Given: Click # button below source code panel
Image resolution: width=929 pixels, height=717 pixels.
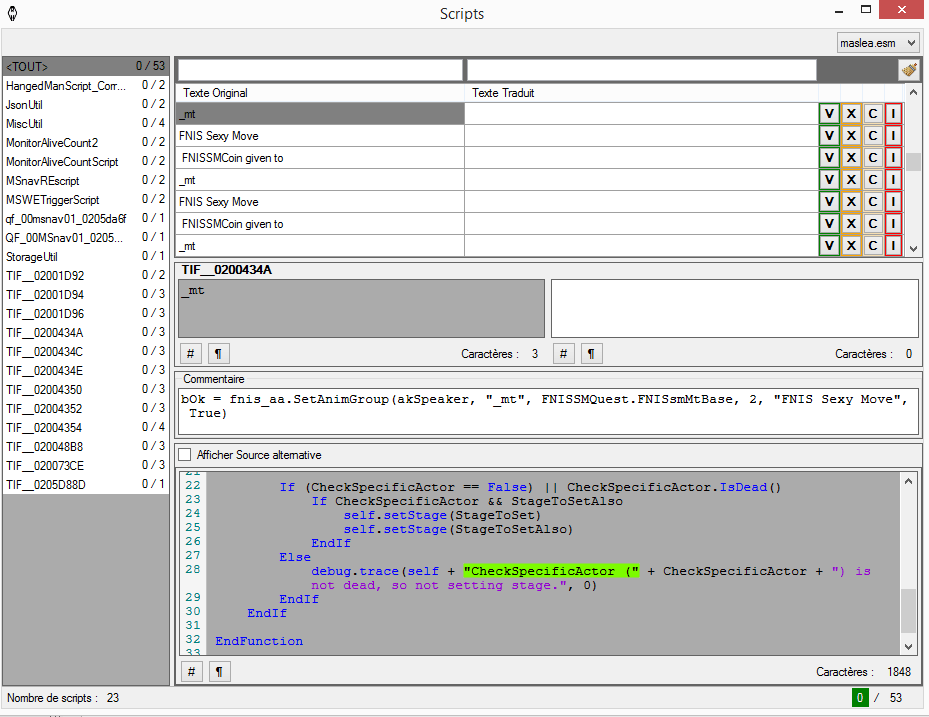Looking at the screenshot, I should pos(191,672).
